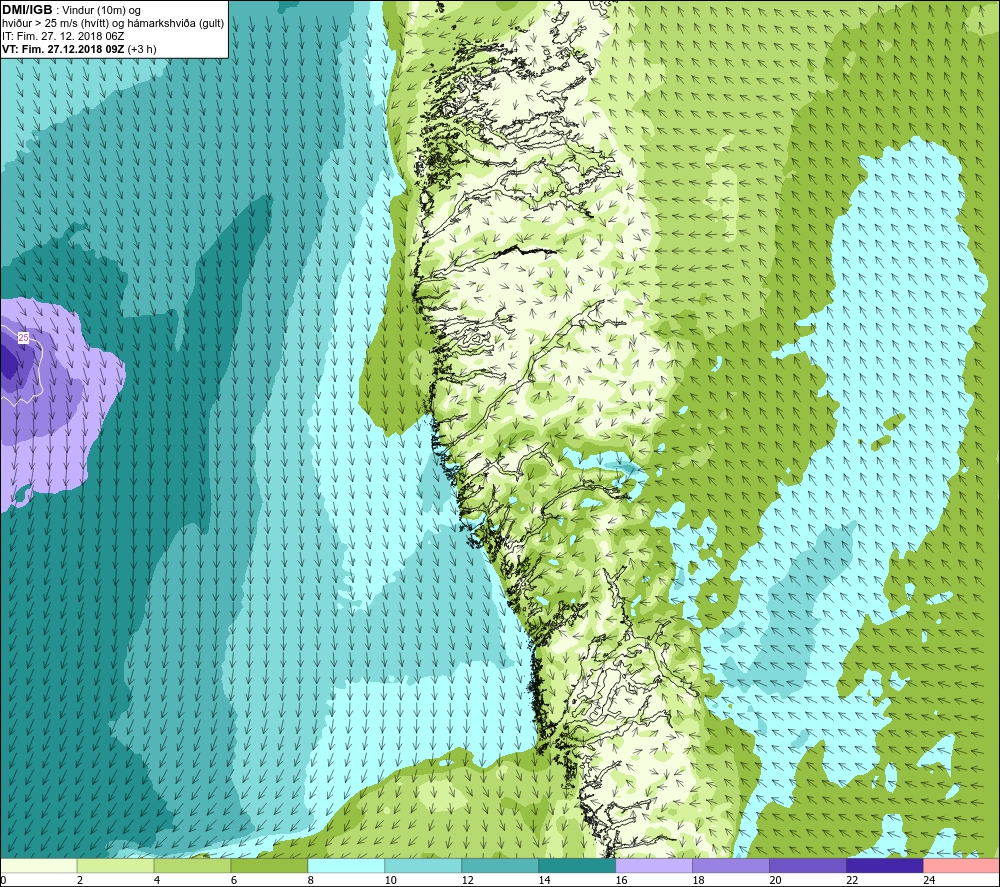
Task: Click the "IT: Fim. 27. 12. 2018 06Z" line
Action: point(63,36)
